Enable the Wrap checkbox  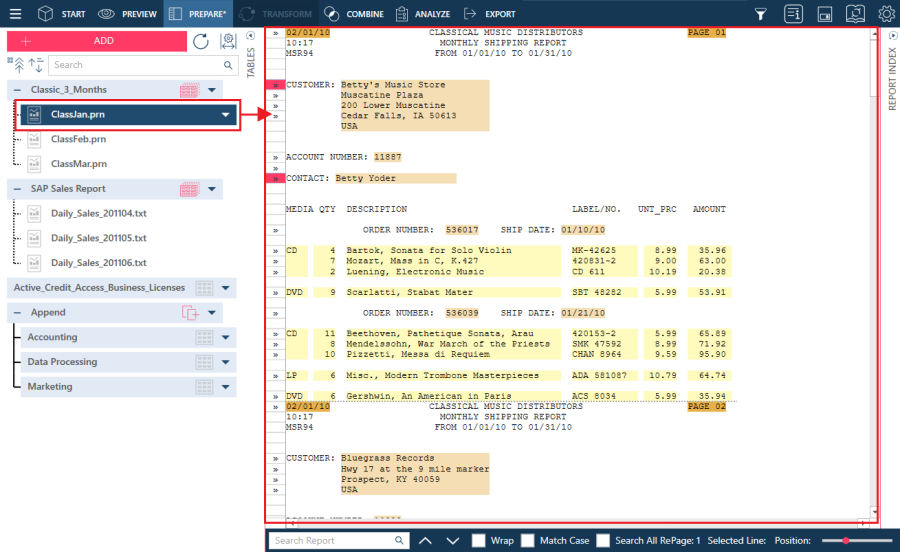479,541
